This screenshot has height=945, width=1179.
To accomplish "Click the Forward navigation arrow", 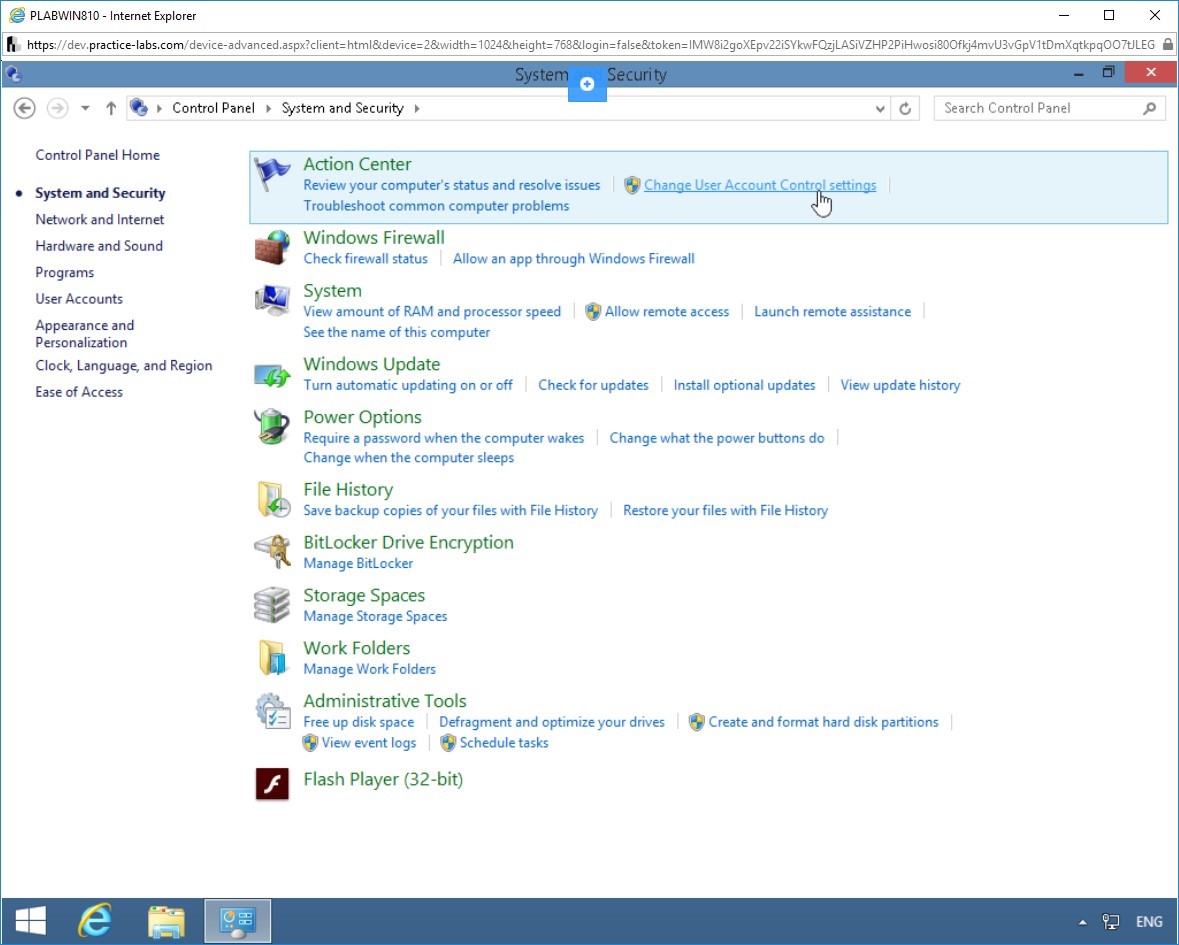I will 57,108.
